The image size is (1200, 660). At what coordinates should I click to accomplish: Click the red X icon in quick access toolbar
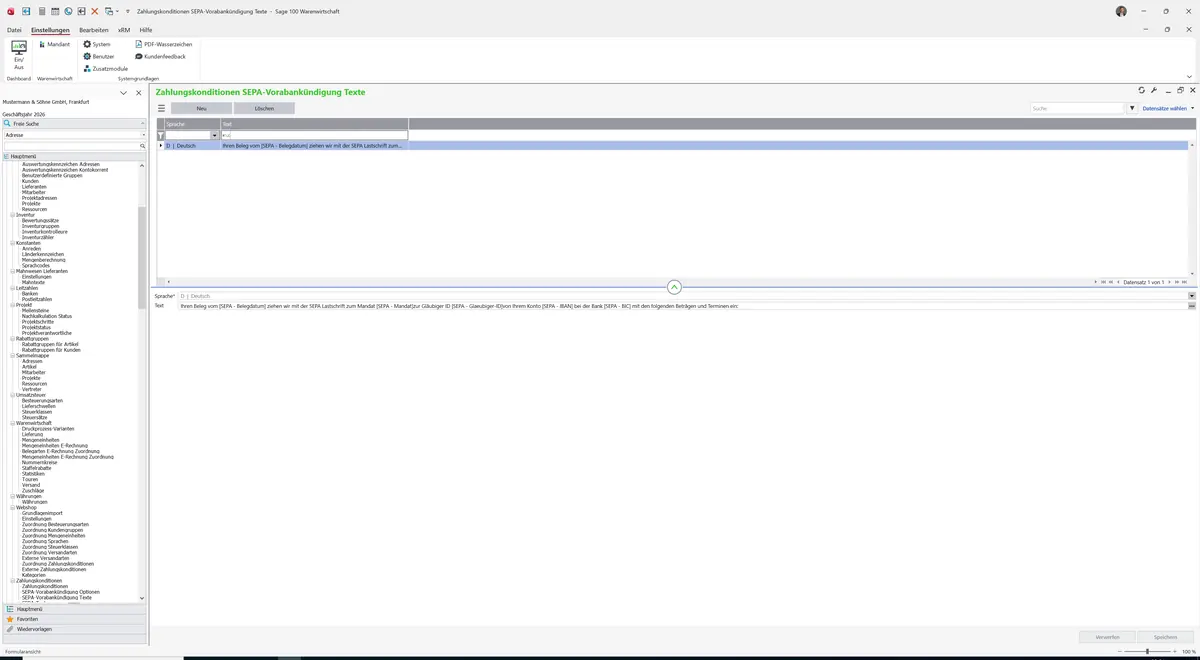(x=95, y=11)
